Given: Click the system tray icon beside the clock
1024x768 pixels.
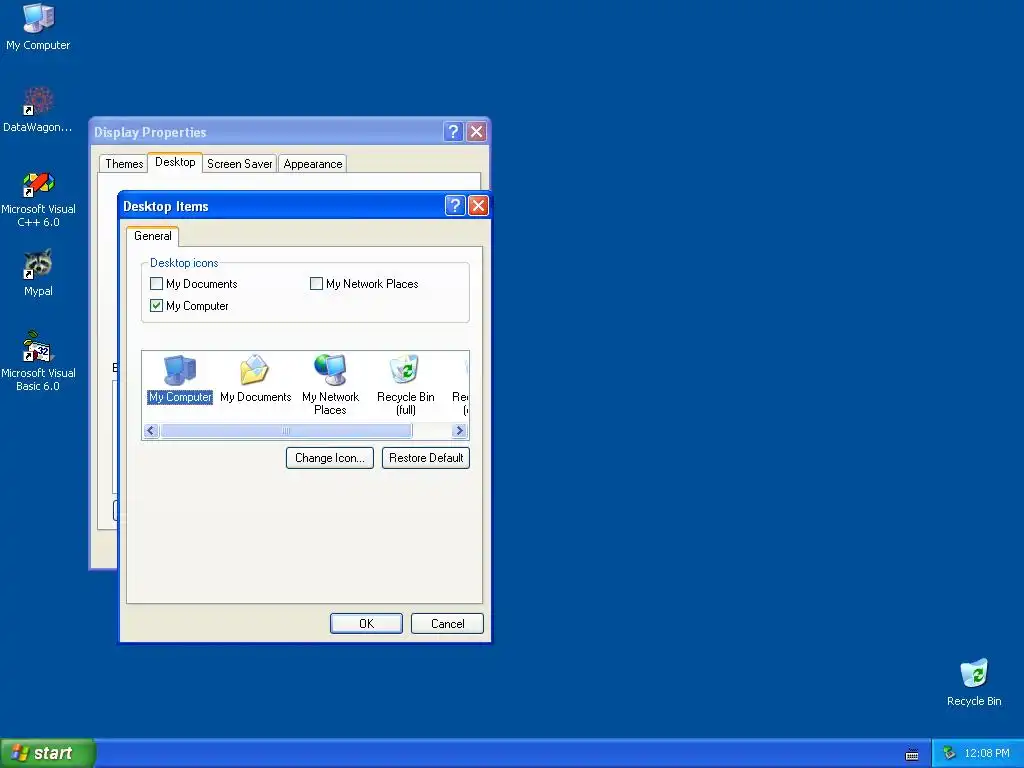Looking at the screenshot, I should (x=949, y=754).
